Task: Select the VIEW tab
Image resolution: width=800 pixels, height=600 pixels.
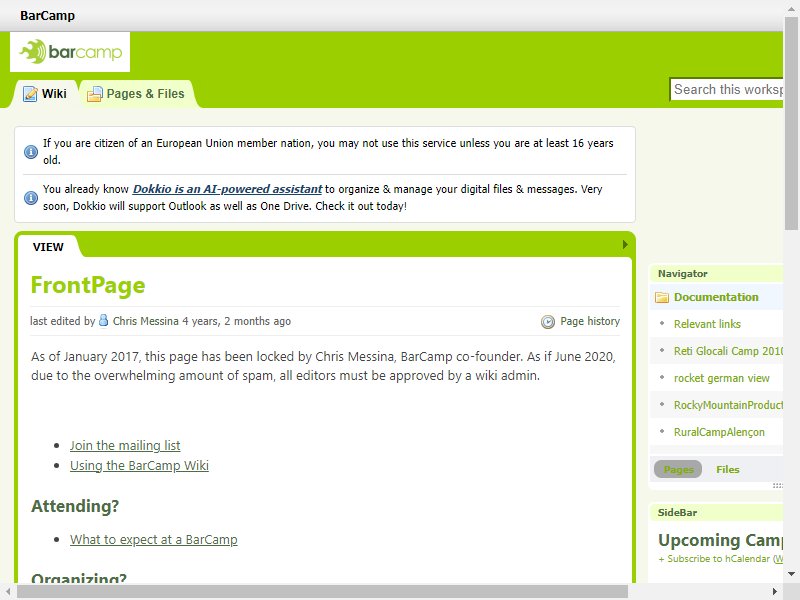Action: coord(48,247)
